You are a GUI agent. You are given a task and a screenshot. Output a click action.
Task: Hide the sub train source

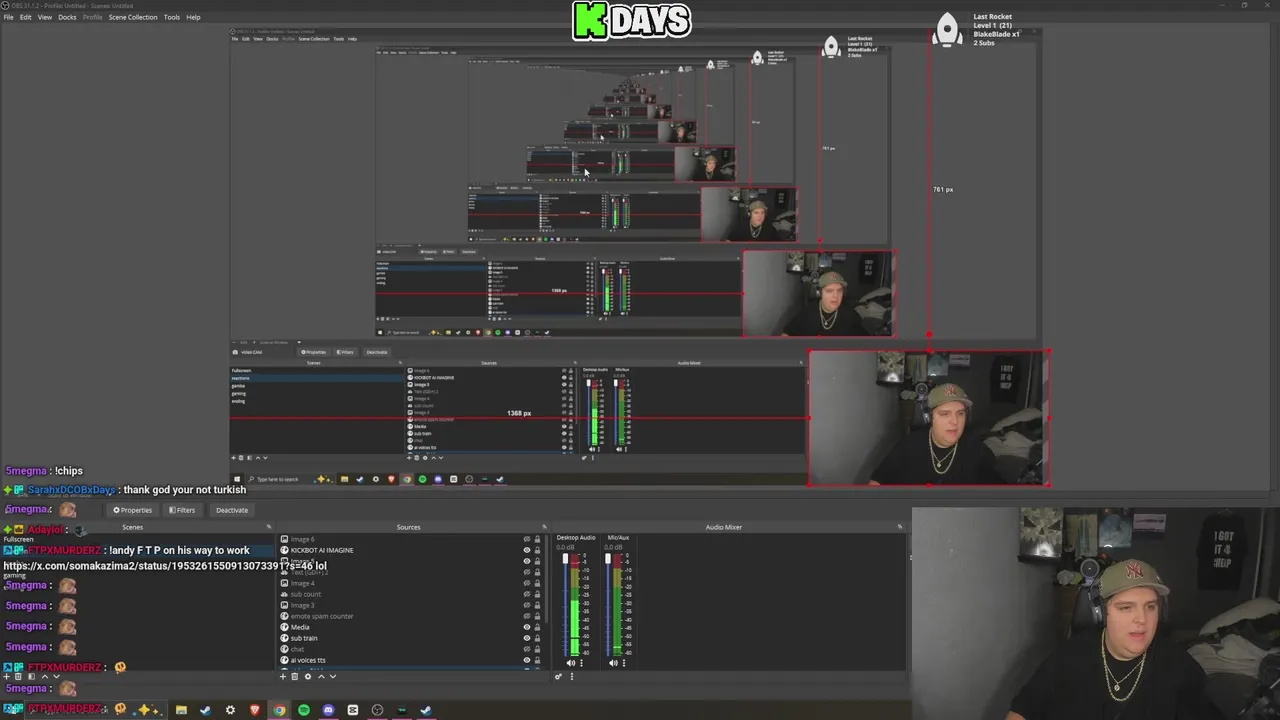[527, 638]
